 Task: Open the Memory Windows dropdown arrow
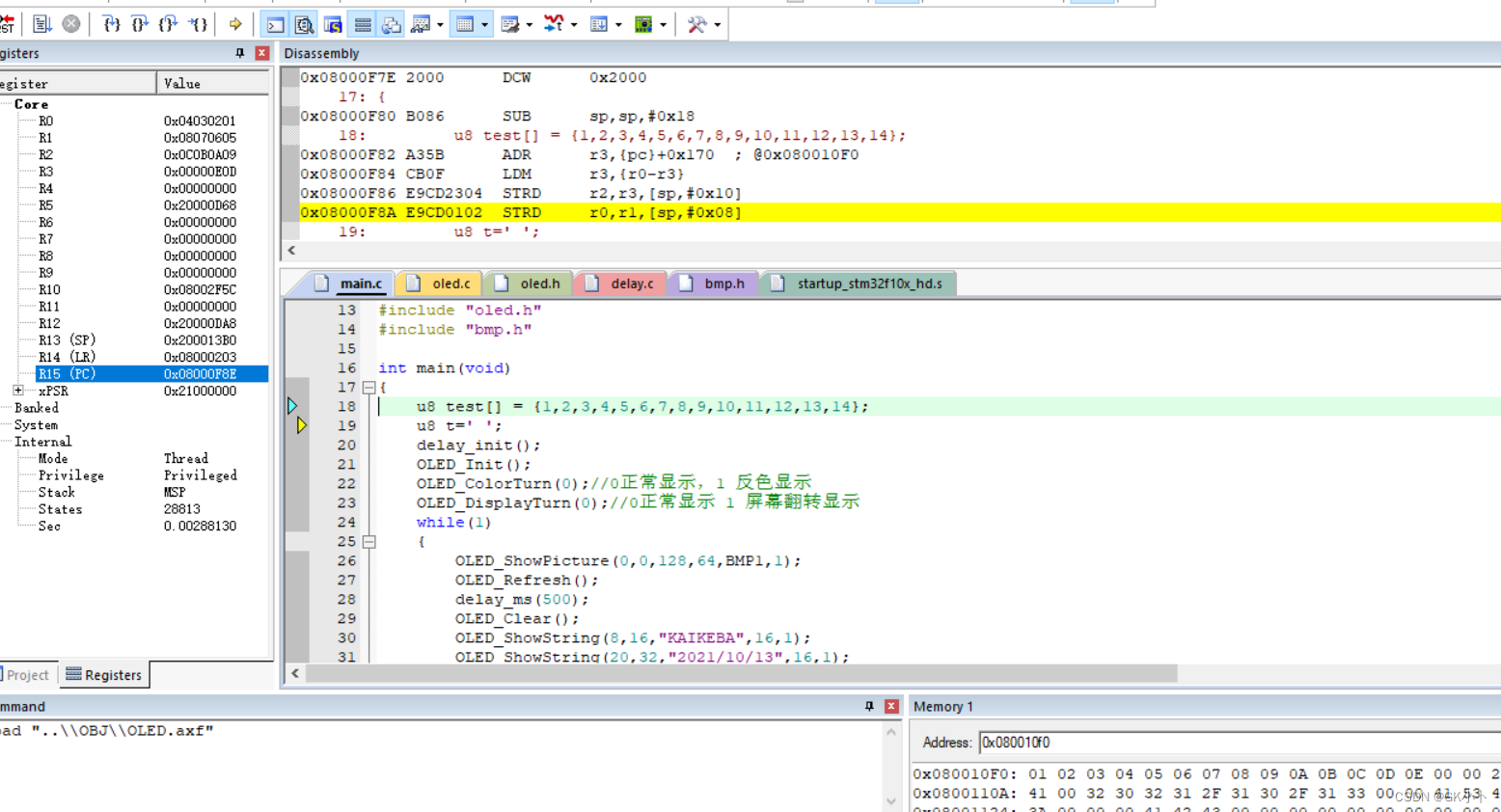click(x=484, y=24)
